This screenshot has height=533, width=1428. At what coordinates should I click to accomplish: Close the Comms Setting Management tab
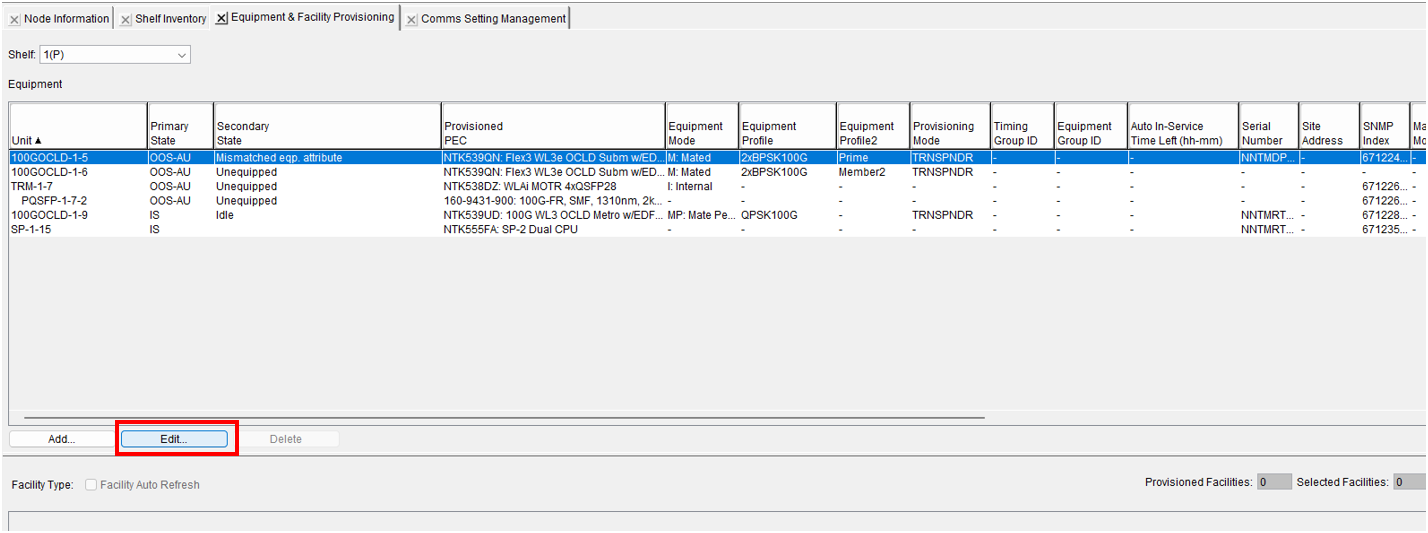pyautogui.click(x=411, y=19)
